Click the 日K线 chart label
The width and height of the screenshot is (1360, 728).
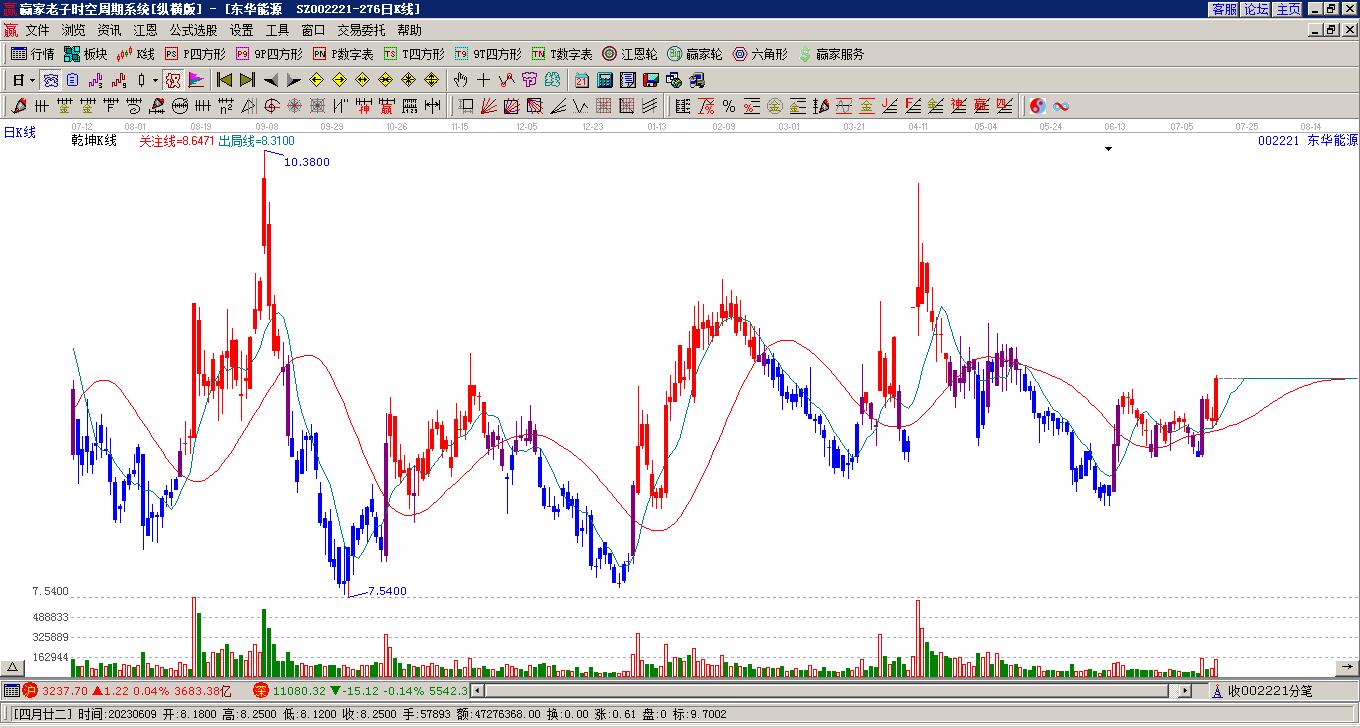[20, 132]
